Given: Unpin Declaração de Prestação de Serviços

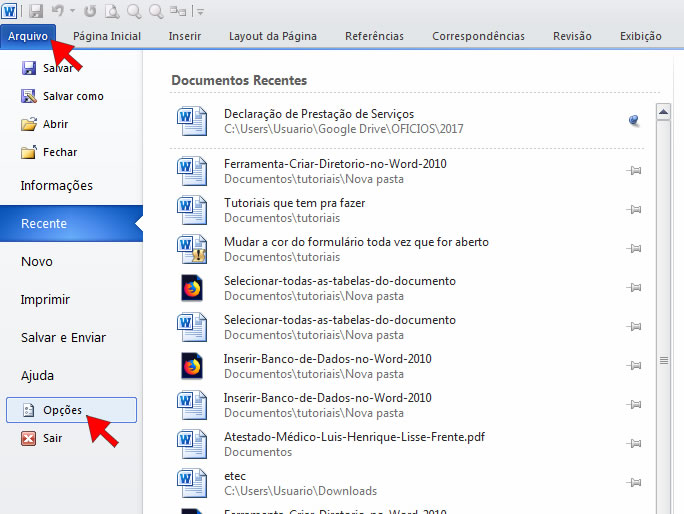Looking at the screenshot, I should [634, 120].
